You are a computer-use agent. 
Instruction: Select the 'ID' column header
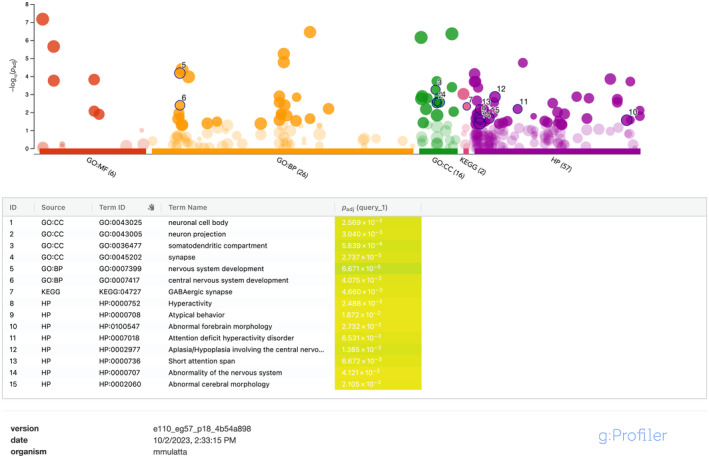coord(13,208)
